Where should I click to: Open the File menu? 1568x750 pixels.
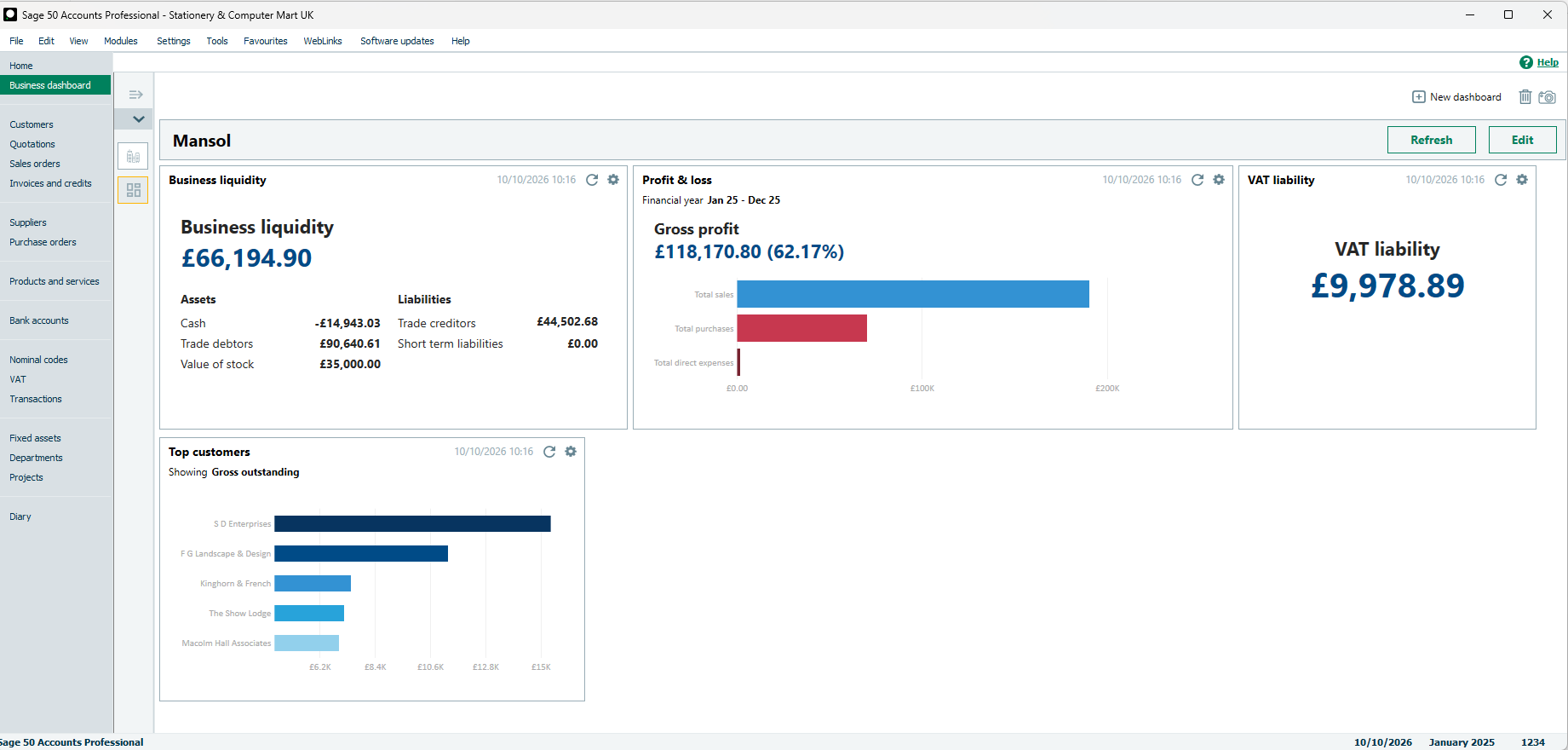(x=16, y=41)
